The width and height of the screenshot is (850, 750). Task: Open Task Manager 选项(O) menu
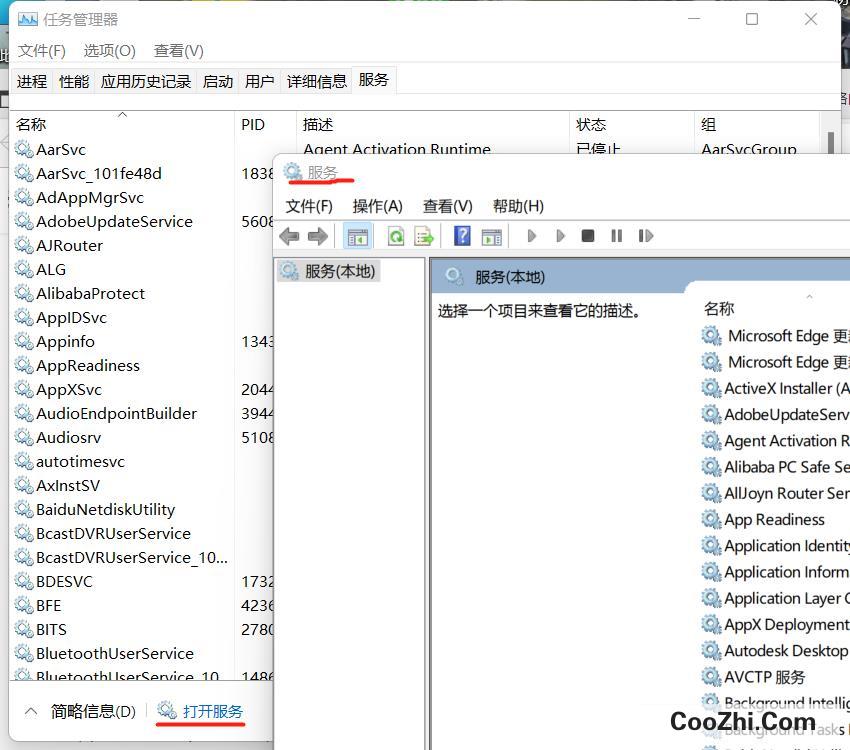click(x=110, y=51)
